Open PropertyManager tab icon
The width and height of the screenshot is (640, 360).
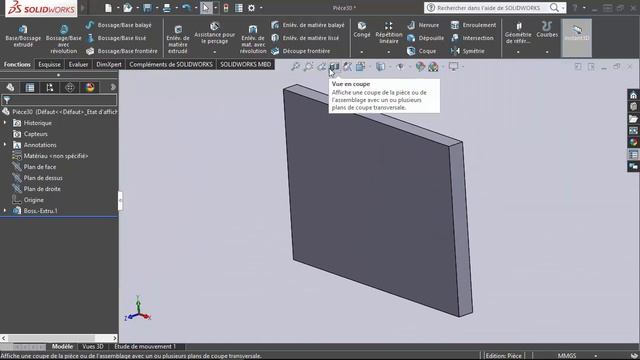coord(30,87)
